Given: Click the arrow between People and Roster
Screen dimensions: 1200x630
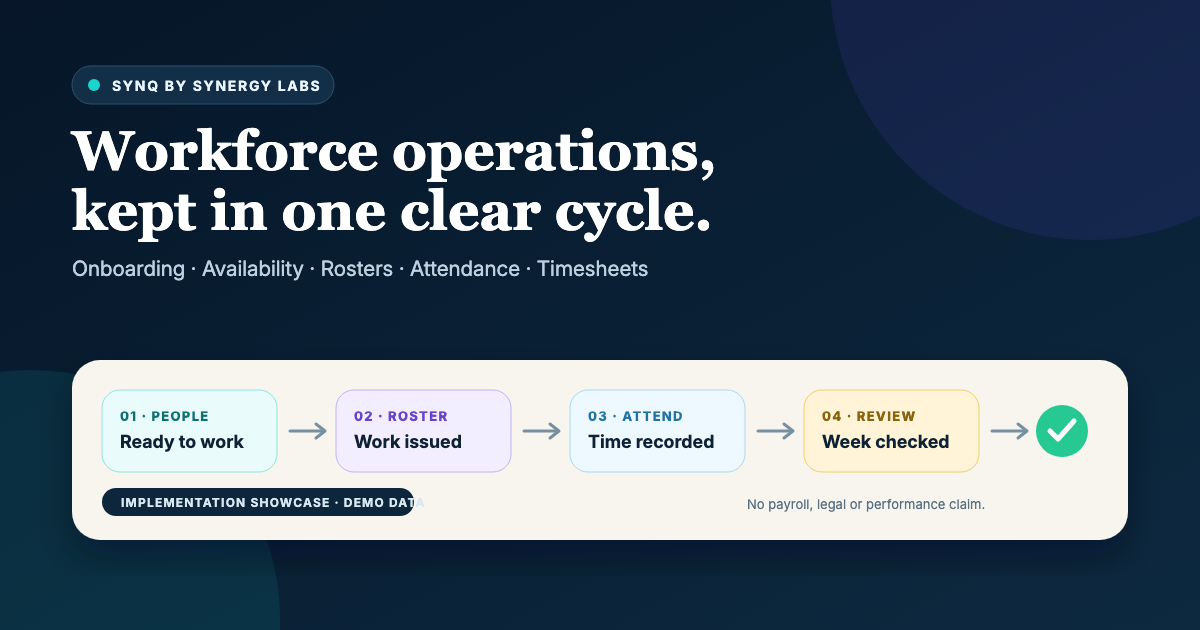Looking at the screenshot, I should pyautogui.click(x=307, y=431).
